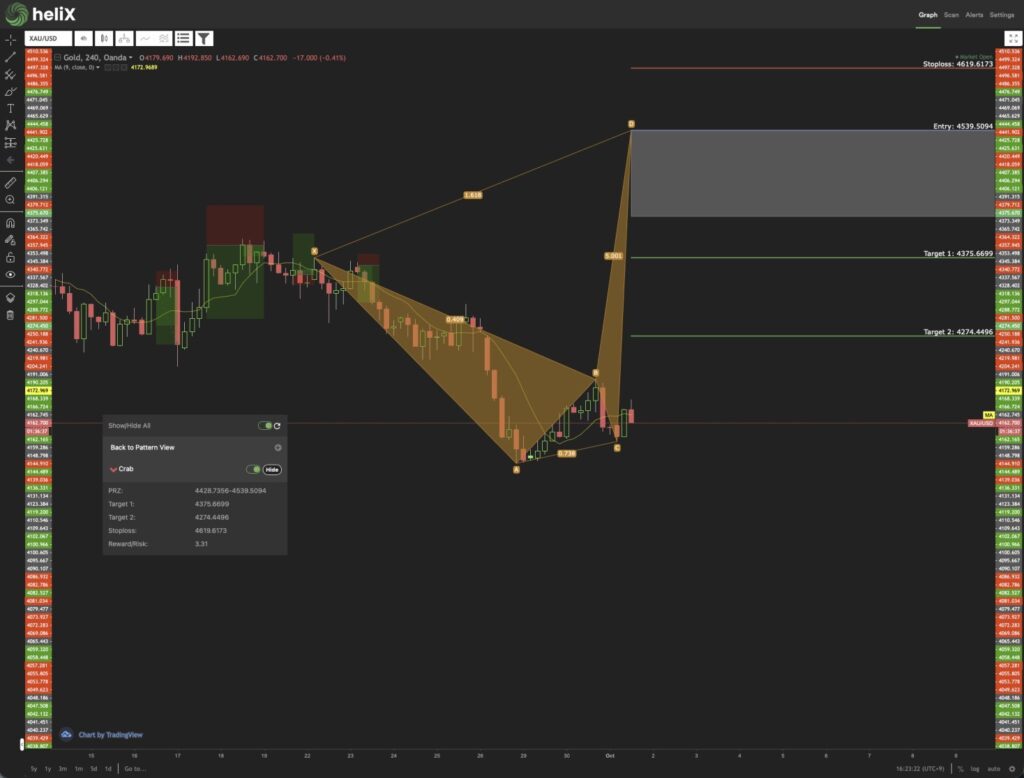Activate the zoom in tool

pyautogui.click(x=10, y=200)
